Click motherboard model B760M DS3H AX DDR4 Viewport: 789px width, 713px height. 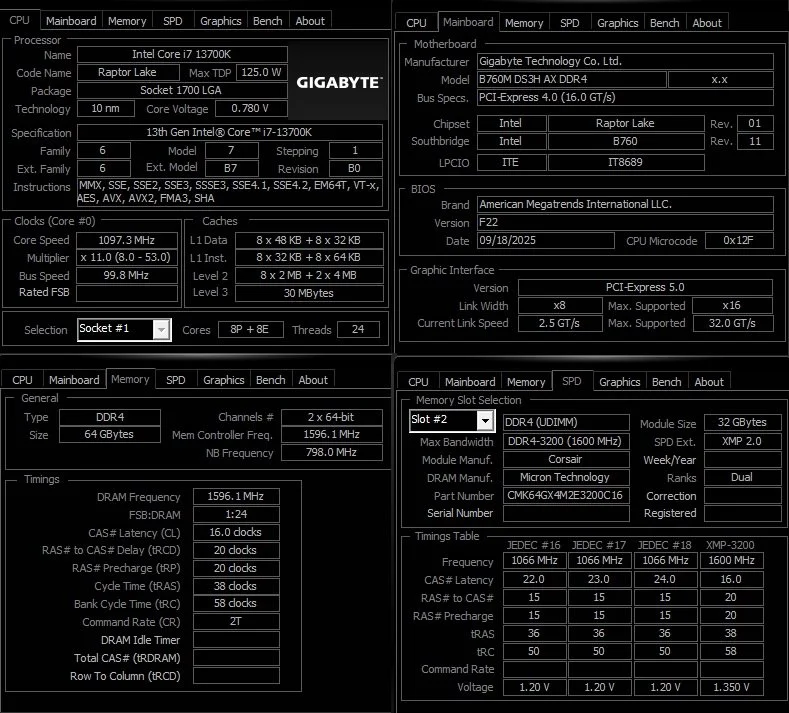point(572,80)
